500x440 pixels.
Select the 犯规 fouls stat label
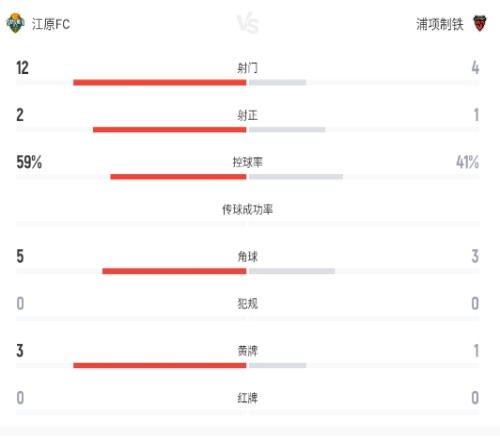[247, 304]
